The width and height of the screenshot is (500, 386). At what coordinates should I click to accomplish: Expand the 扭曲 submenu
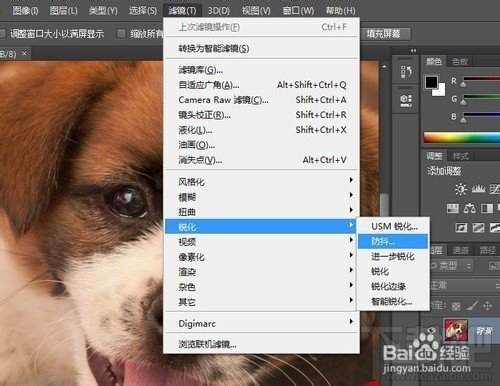[x=262, y=212]
